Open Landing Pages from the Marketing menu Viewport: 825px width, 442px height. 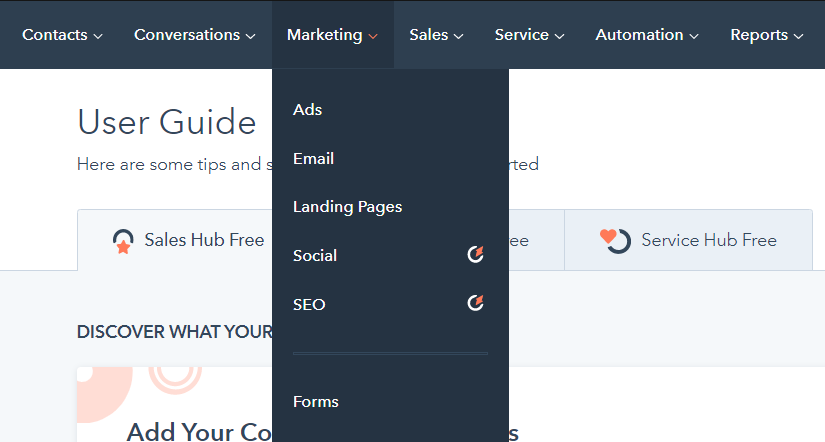[347, 207]
